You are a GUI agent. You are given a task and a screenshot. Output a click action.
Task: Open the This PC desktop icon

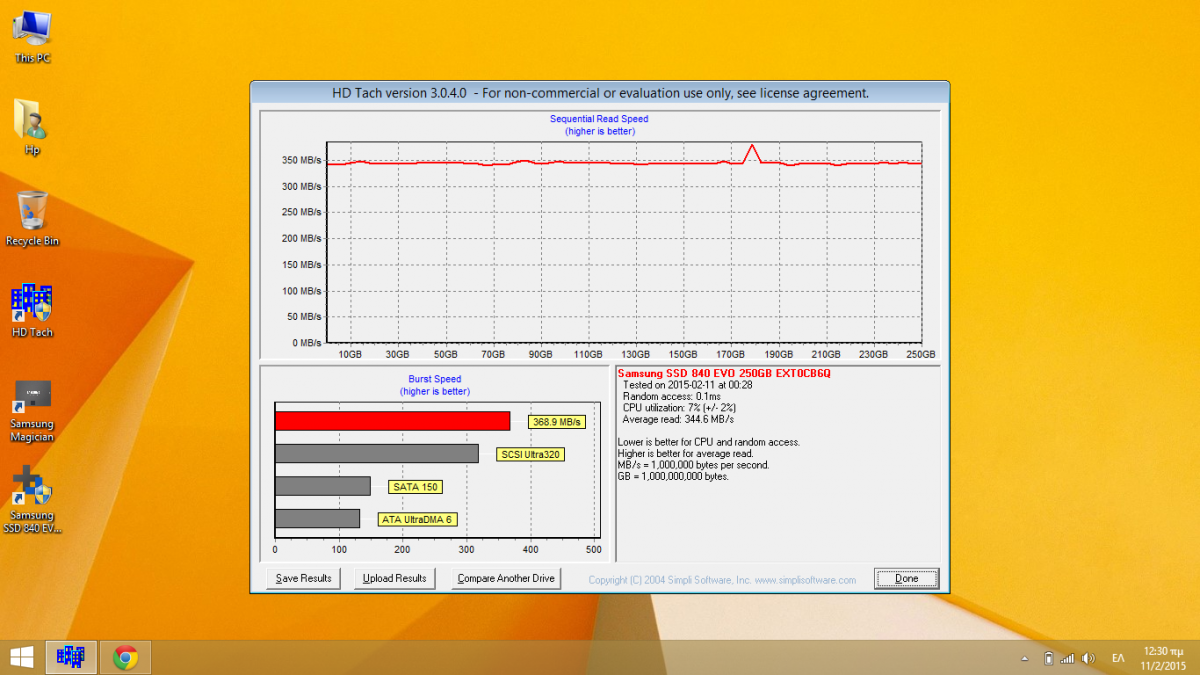pyautogui.click(x=32, y=35)
